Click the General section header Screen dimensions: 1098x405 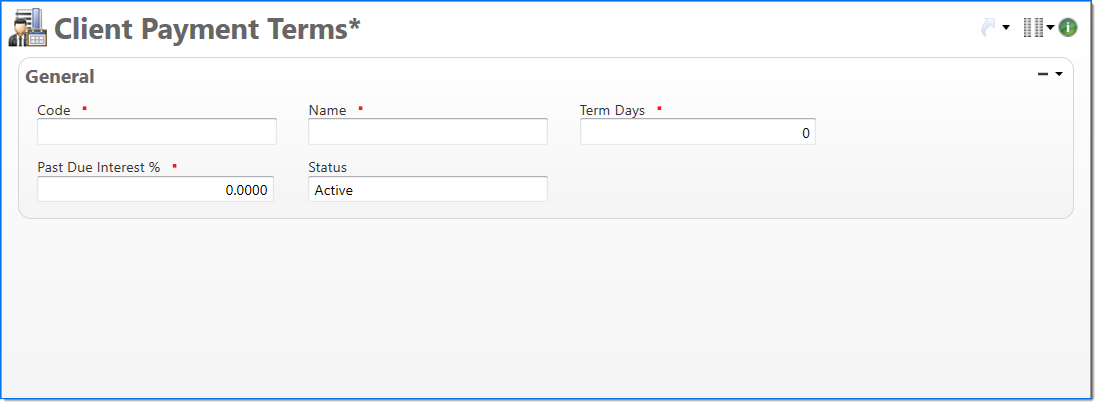pos(60,76)
